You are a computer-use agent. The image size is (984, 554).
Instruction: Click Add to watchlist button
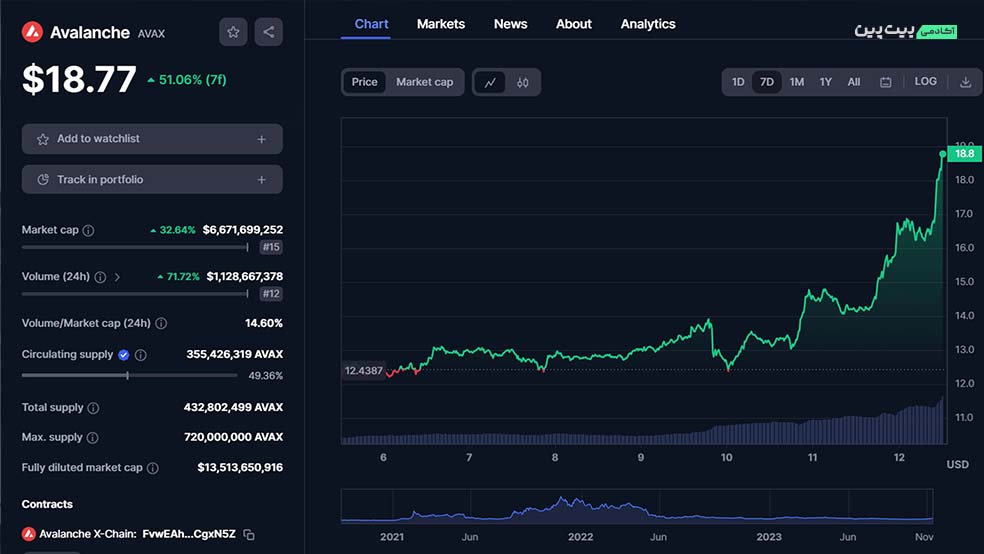152,139
